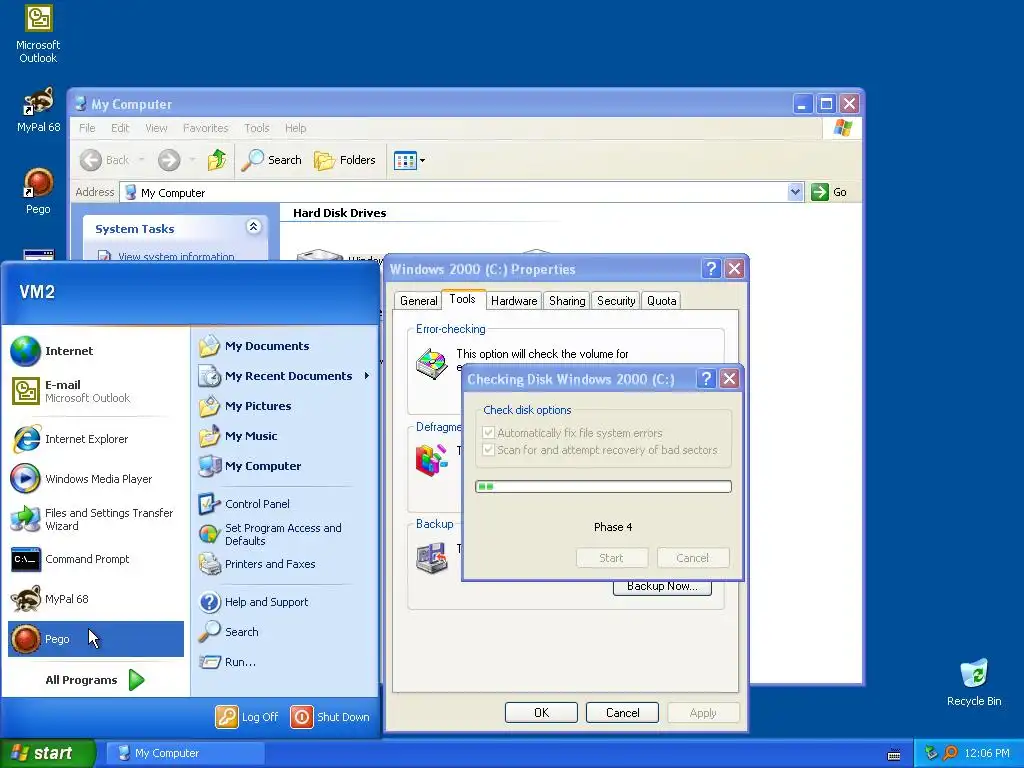The image size is (1024, 768).
Task: Click Log Off in Start menu
Action: 247,717
